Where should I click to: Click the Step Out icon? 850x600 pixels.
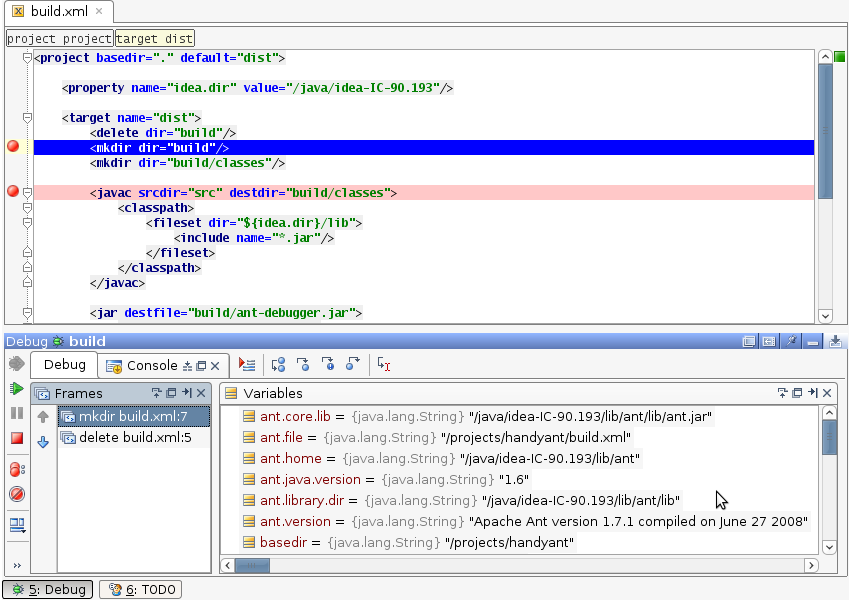coord(353,366)
